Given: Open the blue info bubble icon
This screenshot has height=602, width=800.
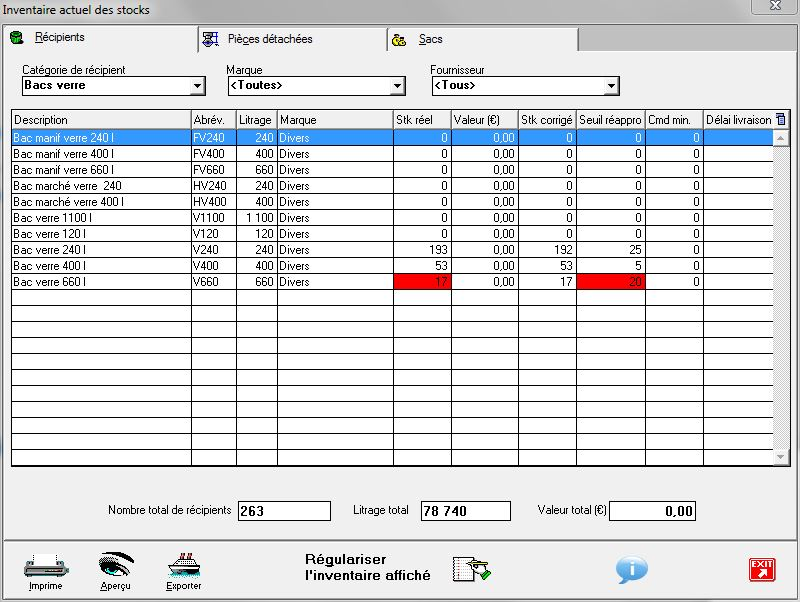Looking at the screenshot, I should 631,569.
